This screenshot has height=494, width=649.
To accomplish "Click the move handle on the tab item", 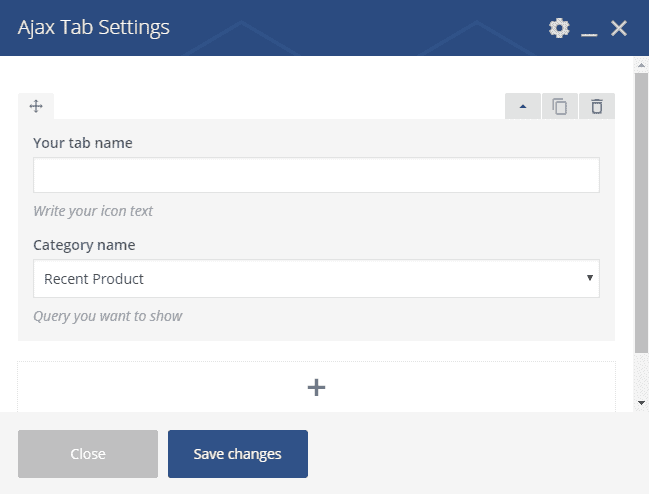I will (x=36, y=106).
